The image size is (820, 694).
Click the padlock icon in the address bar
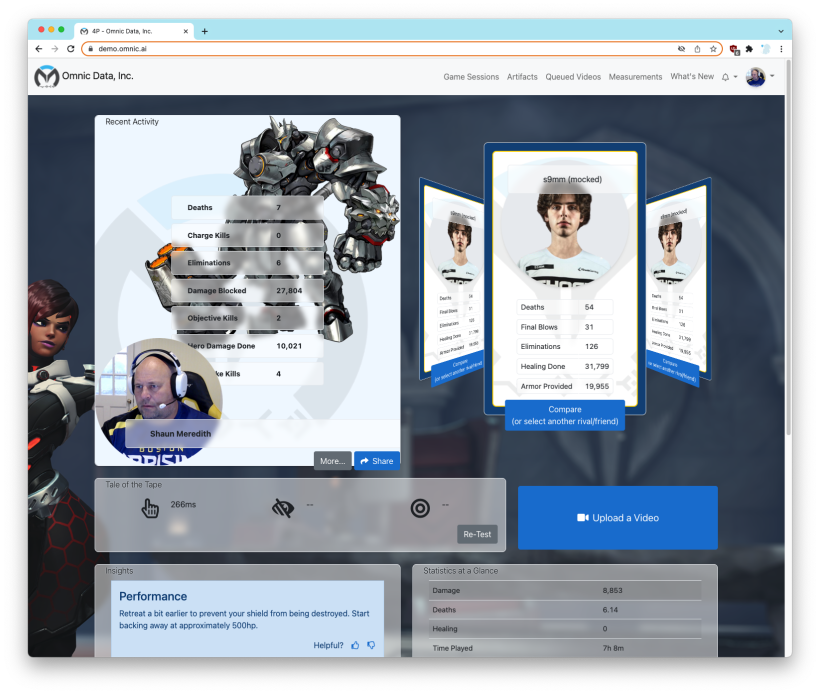point(90,49)
